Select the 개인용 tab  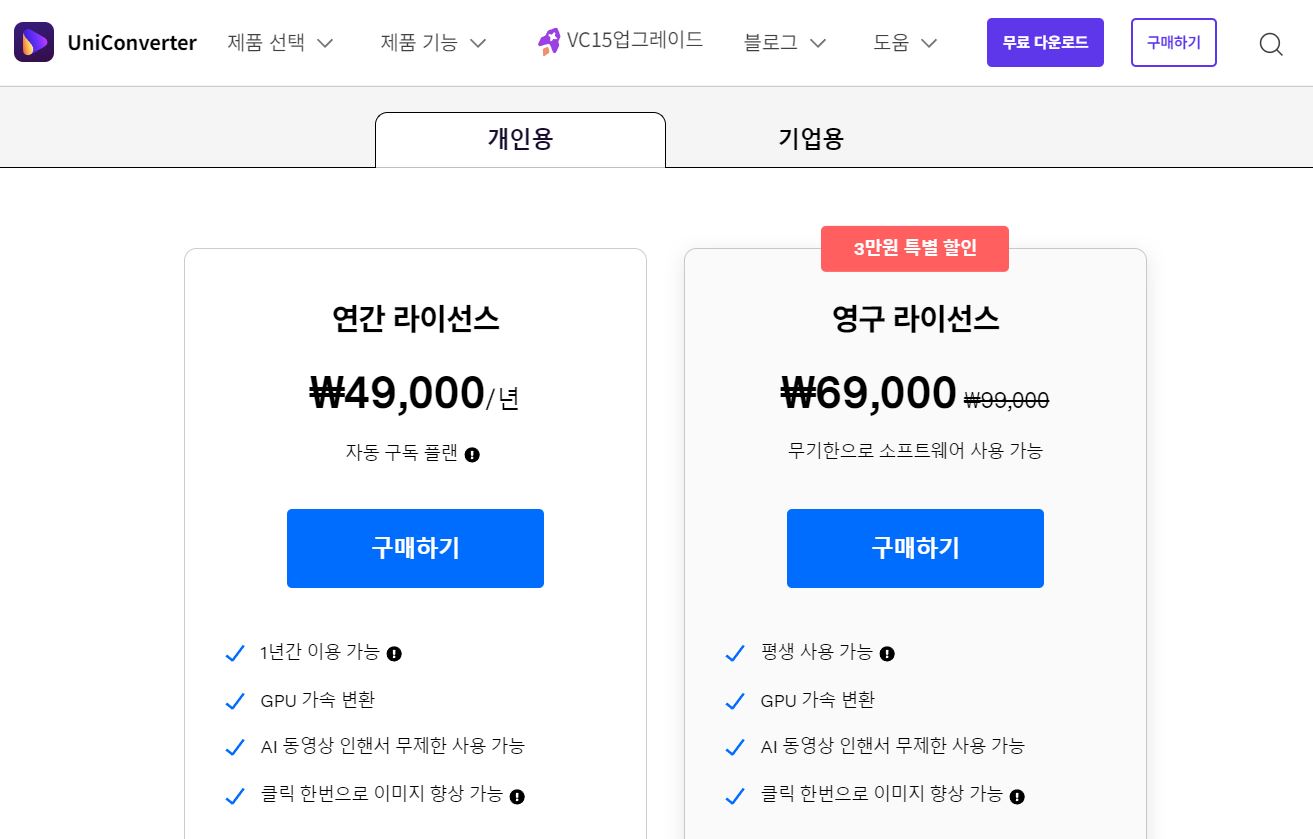[520, 137]
